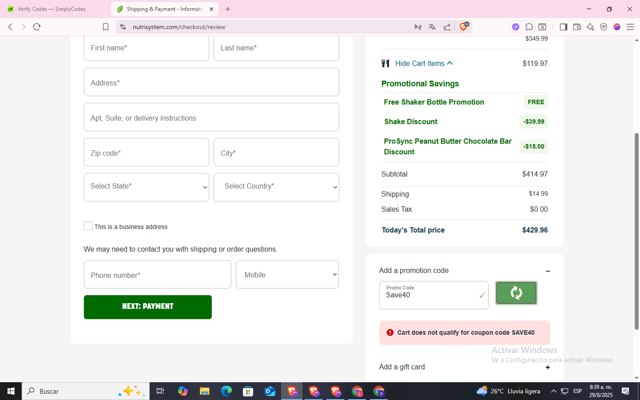
Task: Collapse the Hide Cart Items section
Action: pos(424,63)
